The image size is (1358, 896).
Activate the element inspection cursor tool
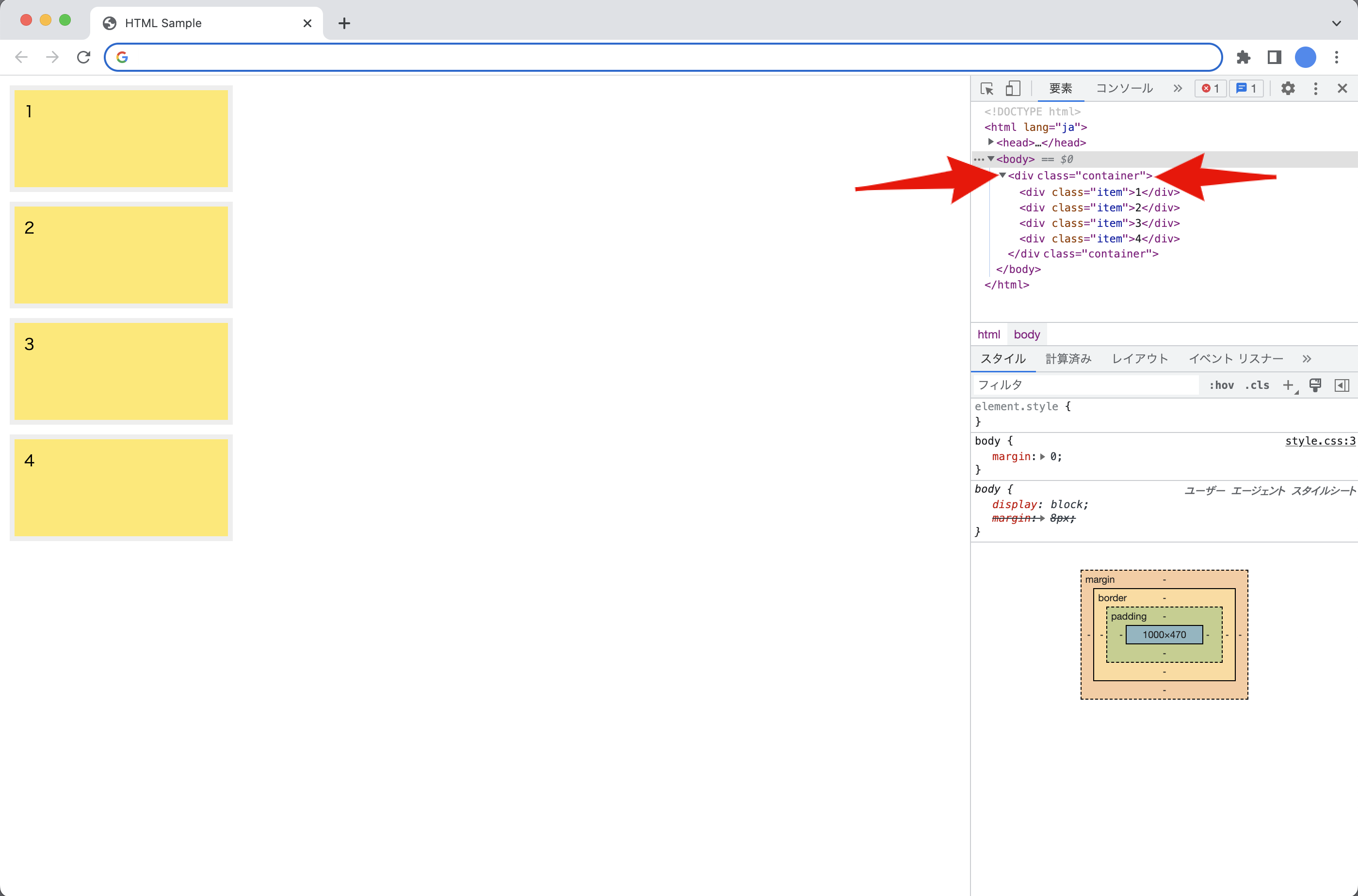(x=986, y=88)
